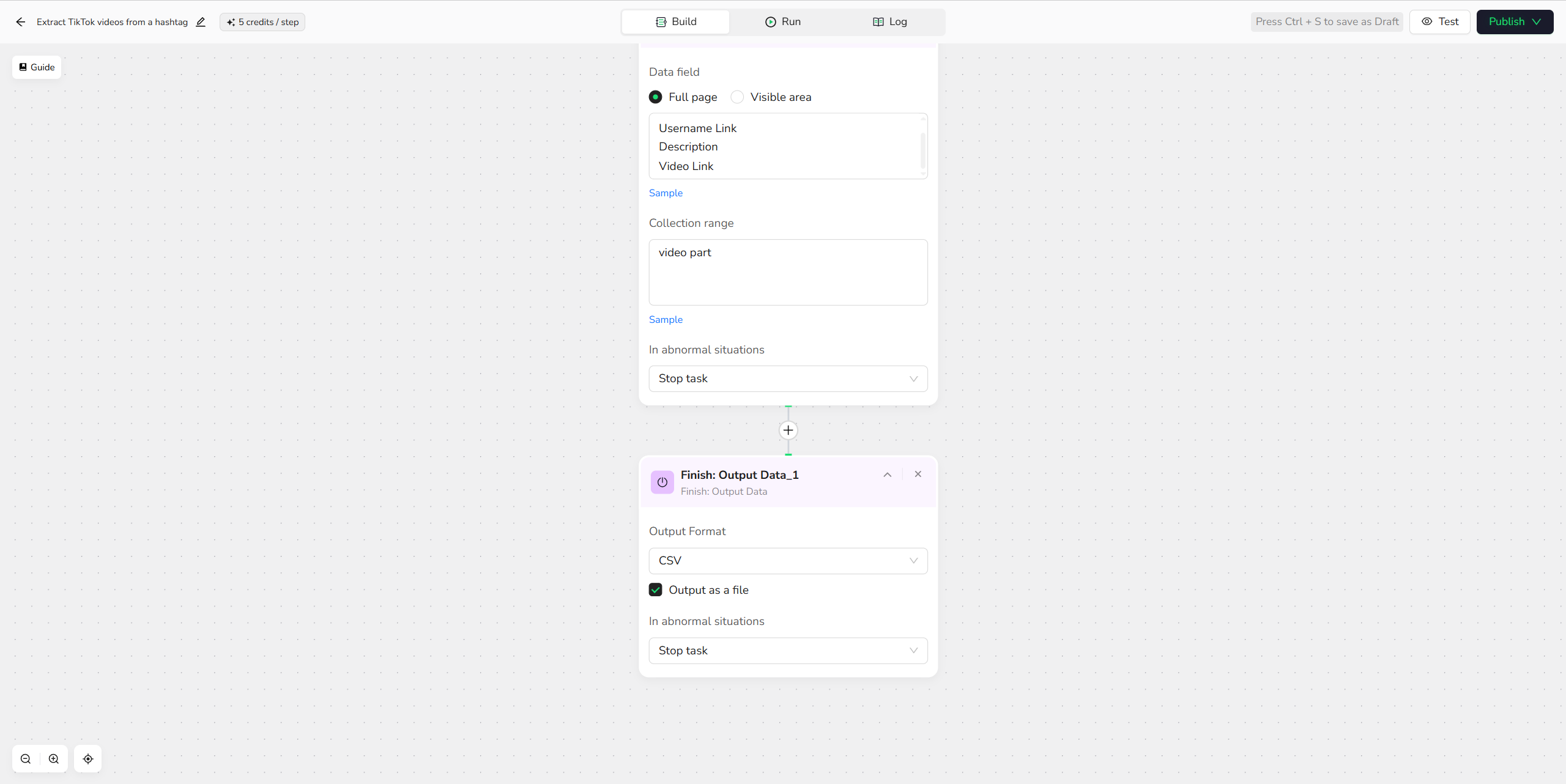Viewport: 1566px width, 784px height.
Task: Collapse the Finish: Output Data_1 panel
Action: click(887, 475)
